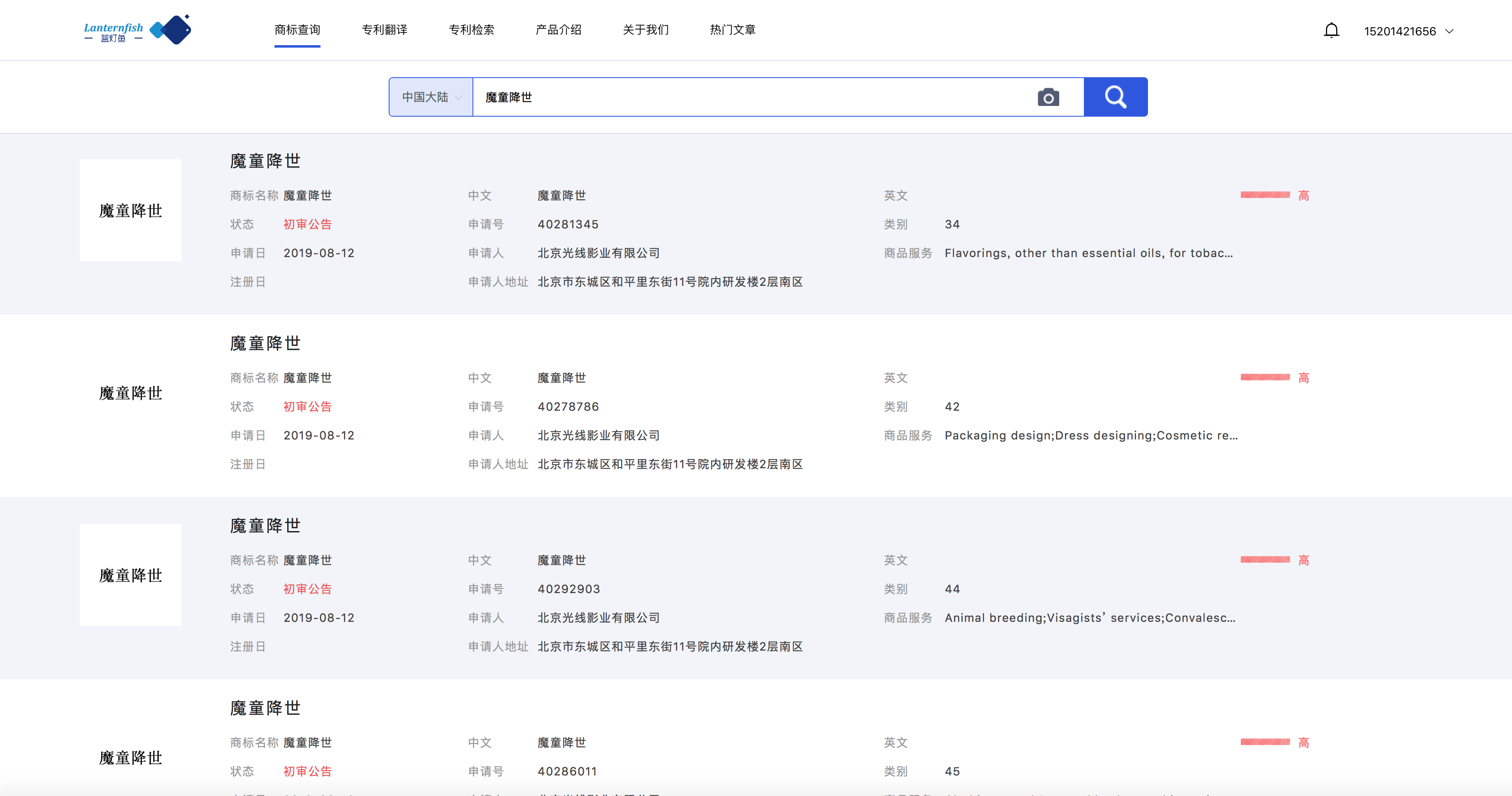Screen dimensions: 1512x796
Task: Click applicant 北京光线影业有限公司 for application 40278786
Action: [598, 435]
